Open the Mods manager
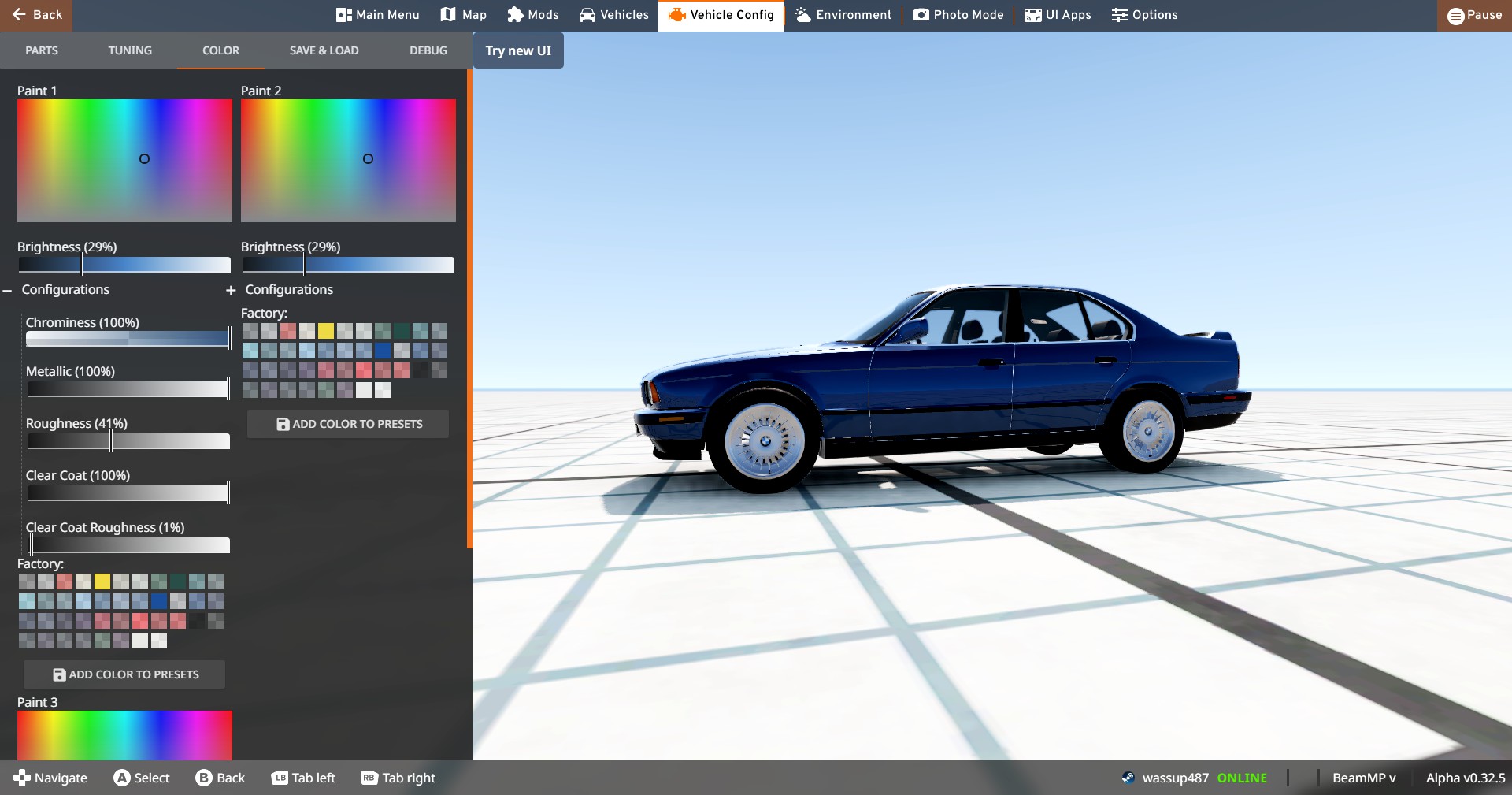This screenshot has height=795, width=1512. (x=533, y=15)
